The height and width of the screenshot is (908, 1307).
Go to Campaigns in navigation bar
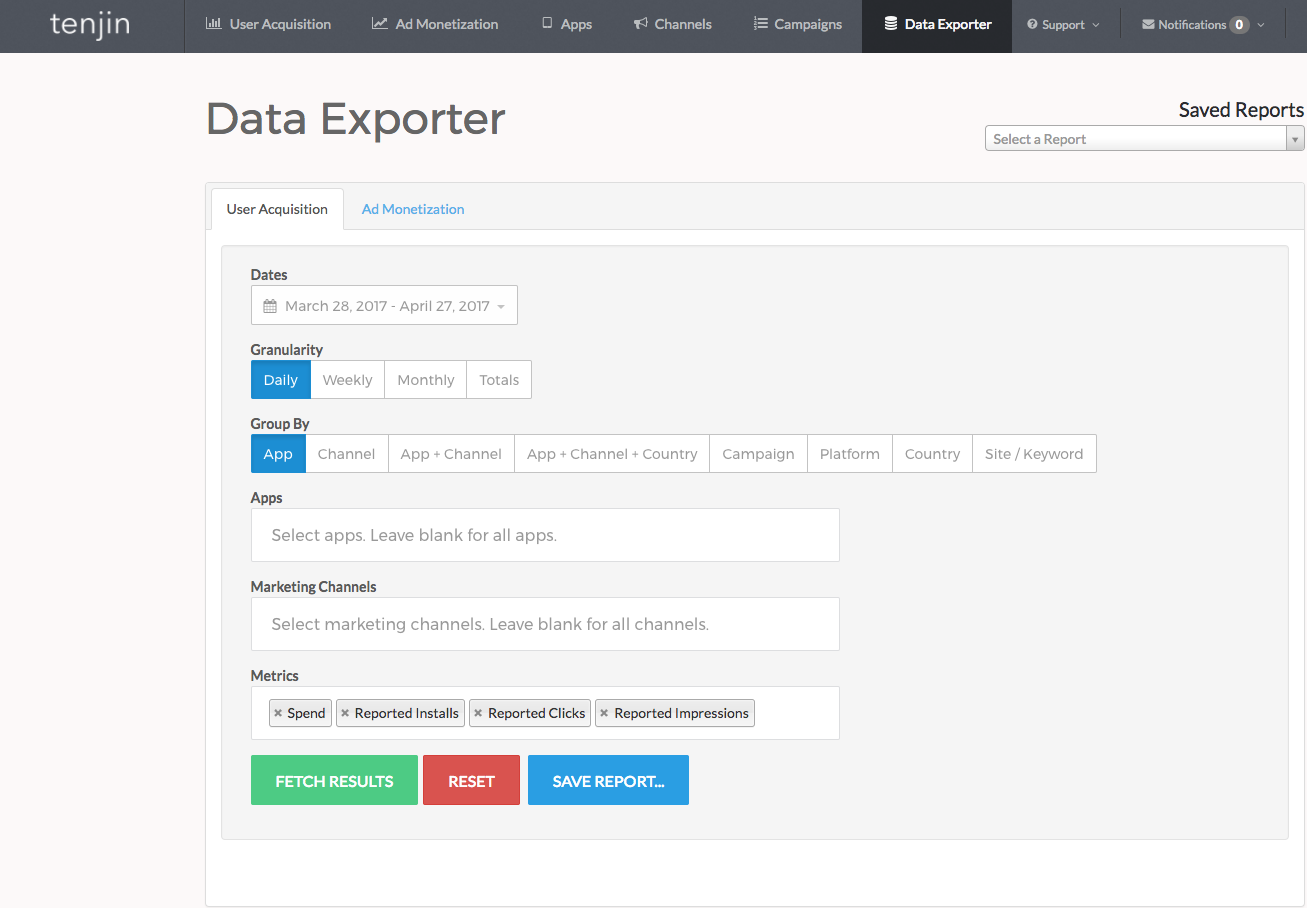click(x=797, y=26)
